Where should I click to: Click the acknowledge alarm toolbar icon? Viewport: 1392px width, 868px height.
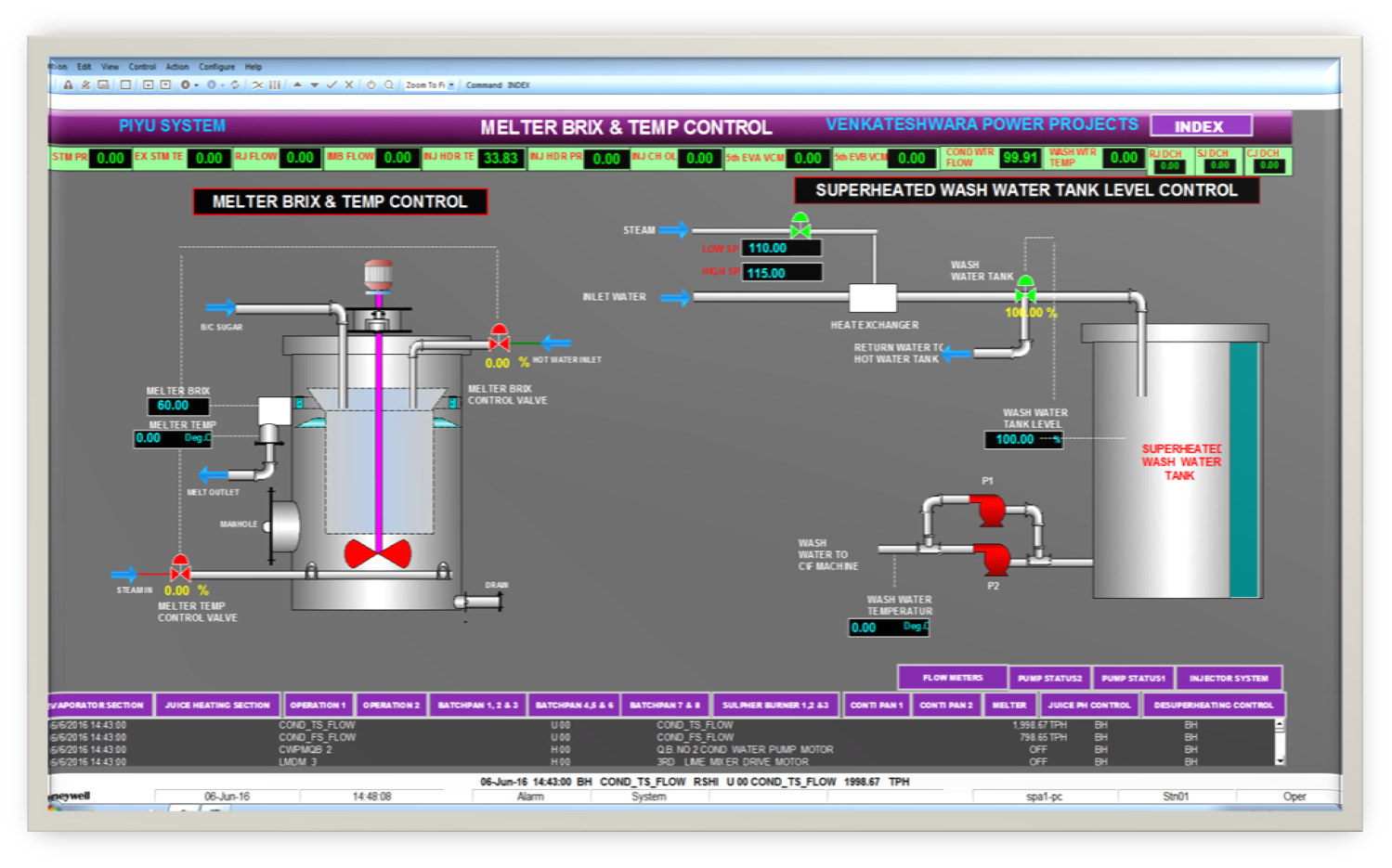tap(85, 84)
